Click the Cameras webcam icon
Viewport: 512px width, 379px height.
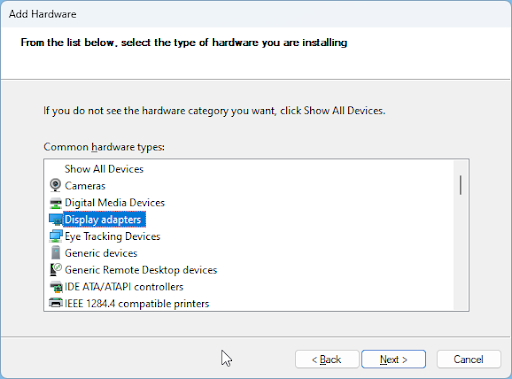(x=55, y=185)
